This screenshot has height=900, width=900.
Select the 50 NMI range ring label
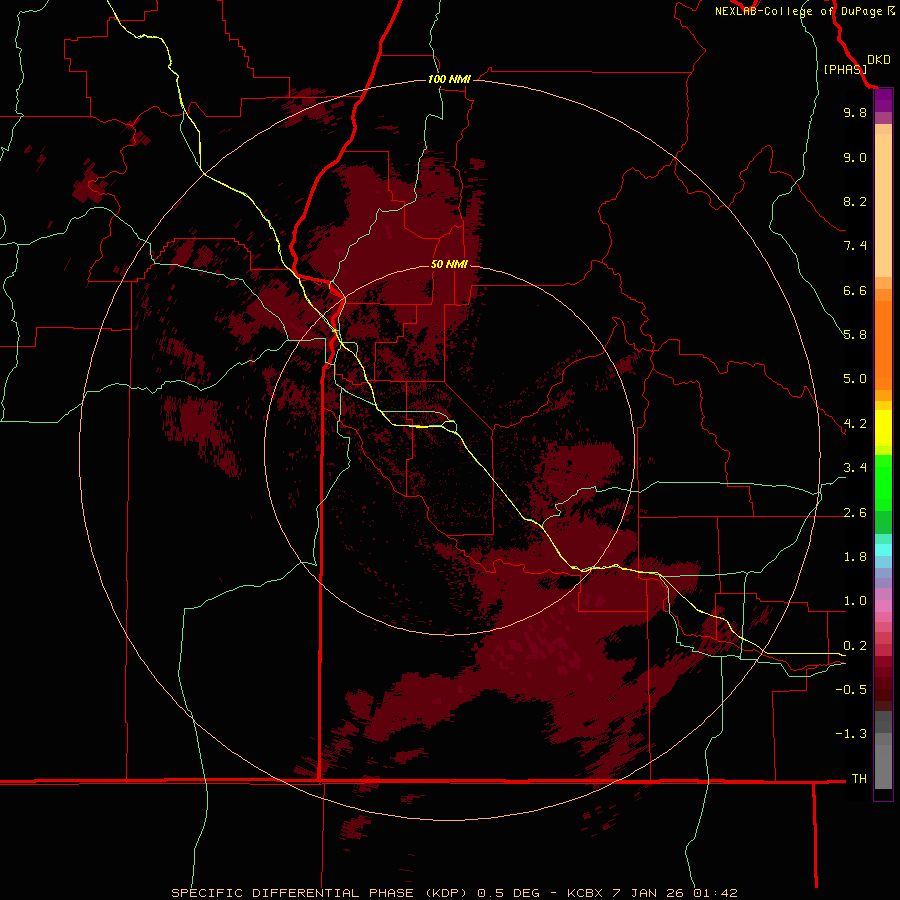[449, 264]
